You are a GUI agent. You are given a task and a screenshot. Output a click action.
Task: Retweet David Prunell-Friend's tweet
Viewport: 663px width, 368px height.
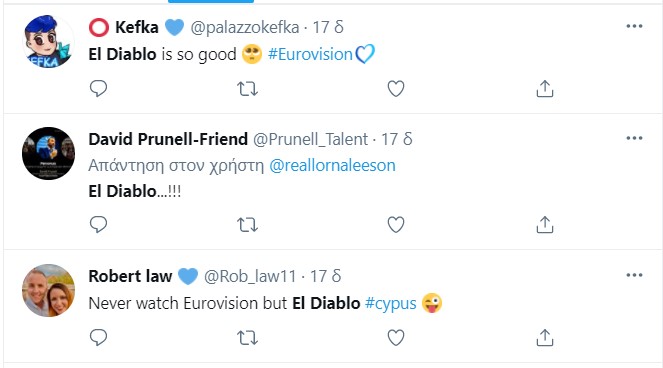(x=247, y=225)
